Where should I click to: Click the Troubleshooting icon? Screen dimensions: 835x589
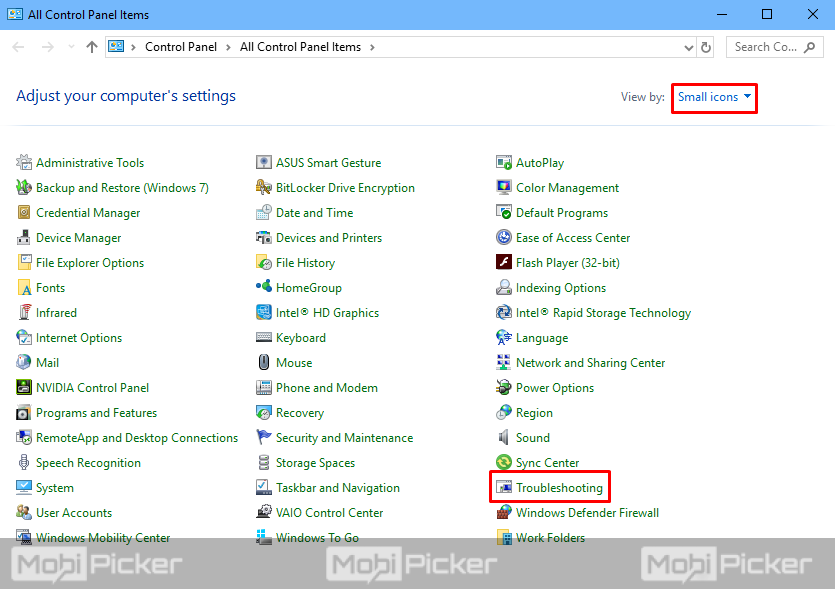click(x=504, y=487)
